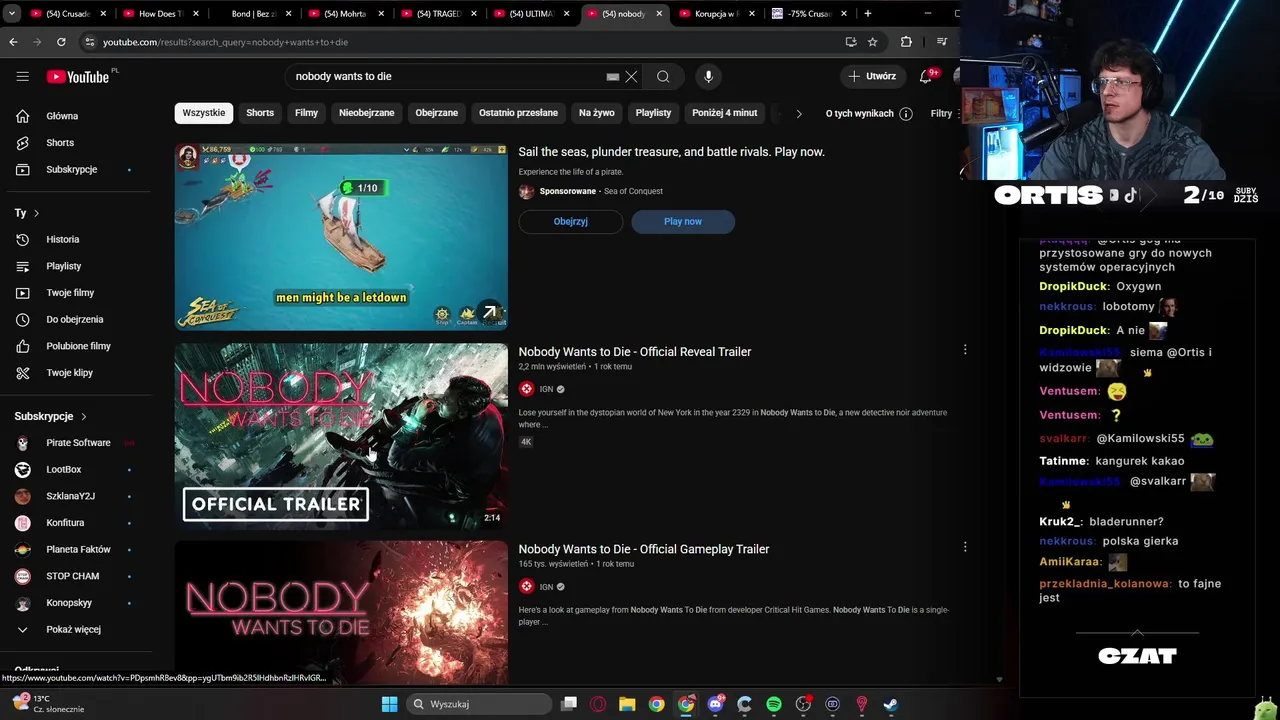1280x720 pixels.
Task: Select the Playlisty filter chip
Action: (653, 113)
